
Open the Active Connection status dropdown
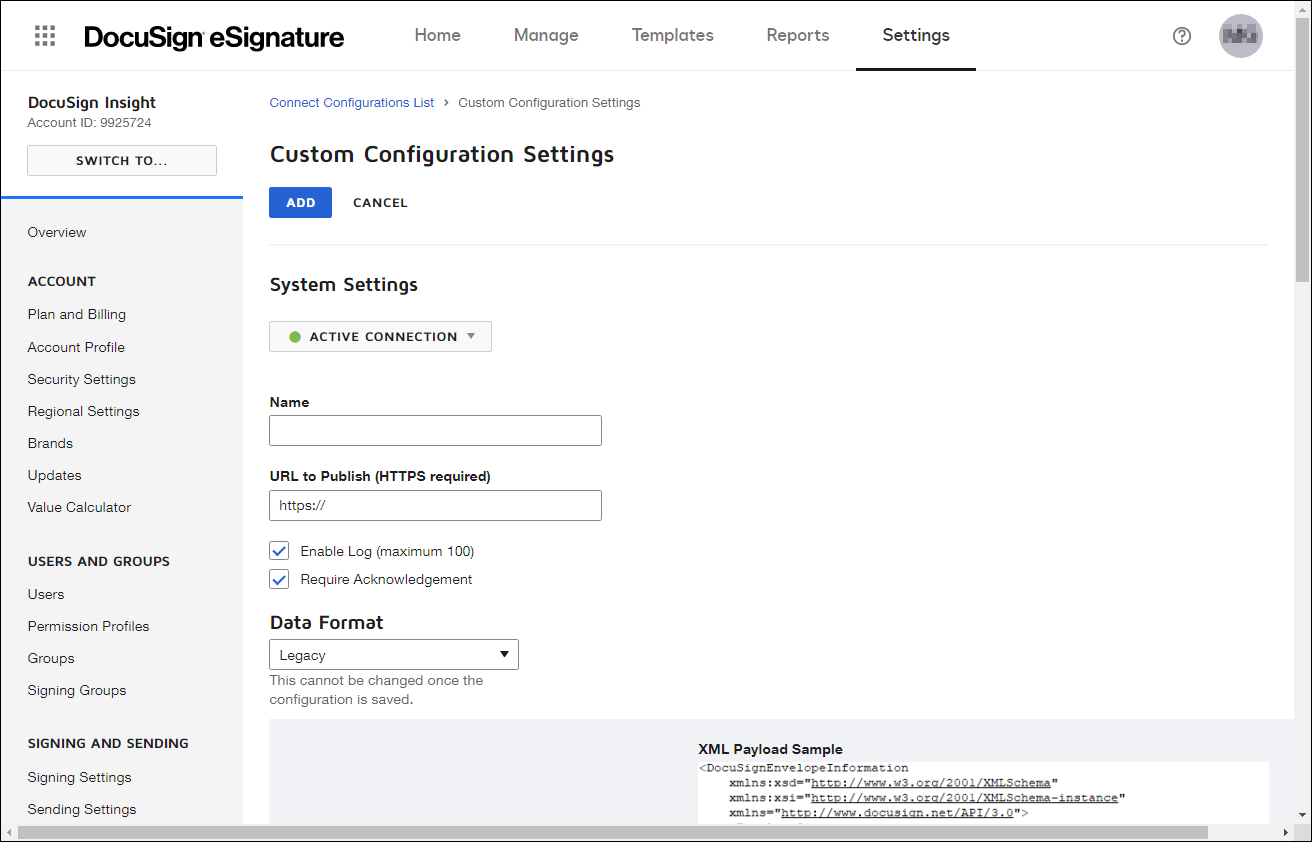(380, 337)
